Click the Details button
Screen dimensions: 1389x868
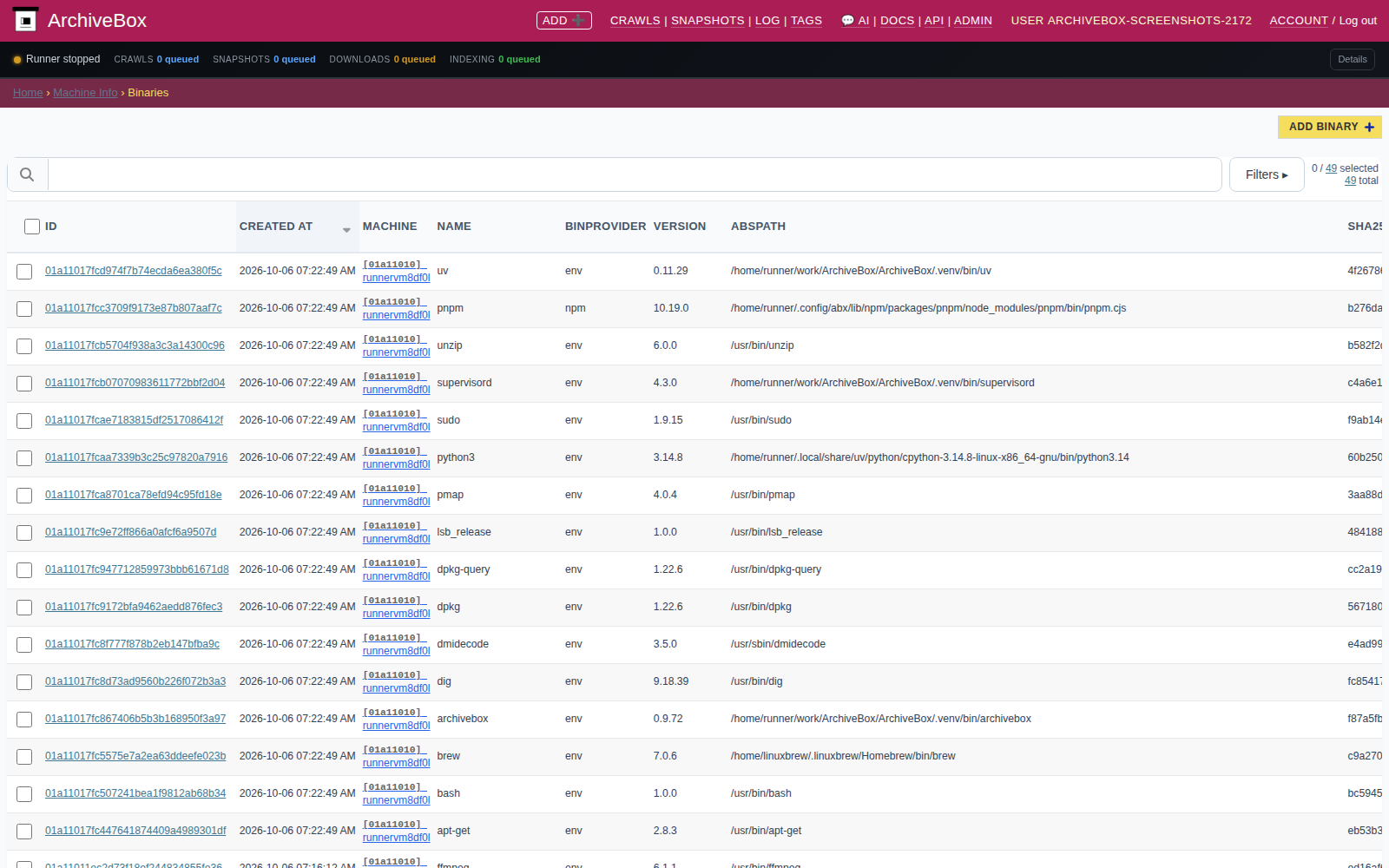point(1352,59)
